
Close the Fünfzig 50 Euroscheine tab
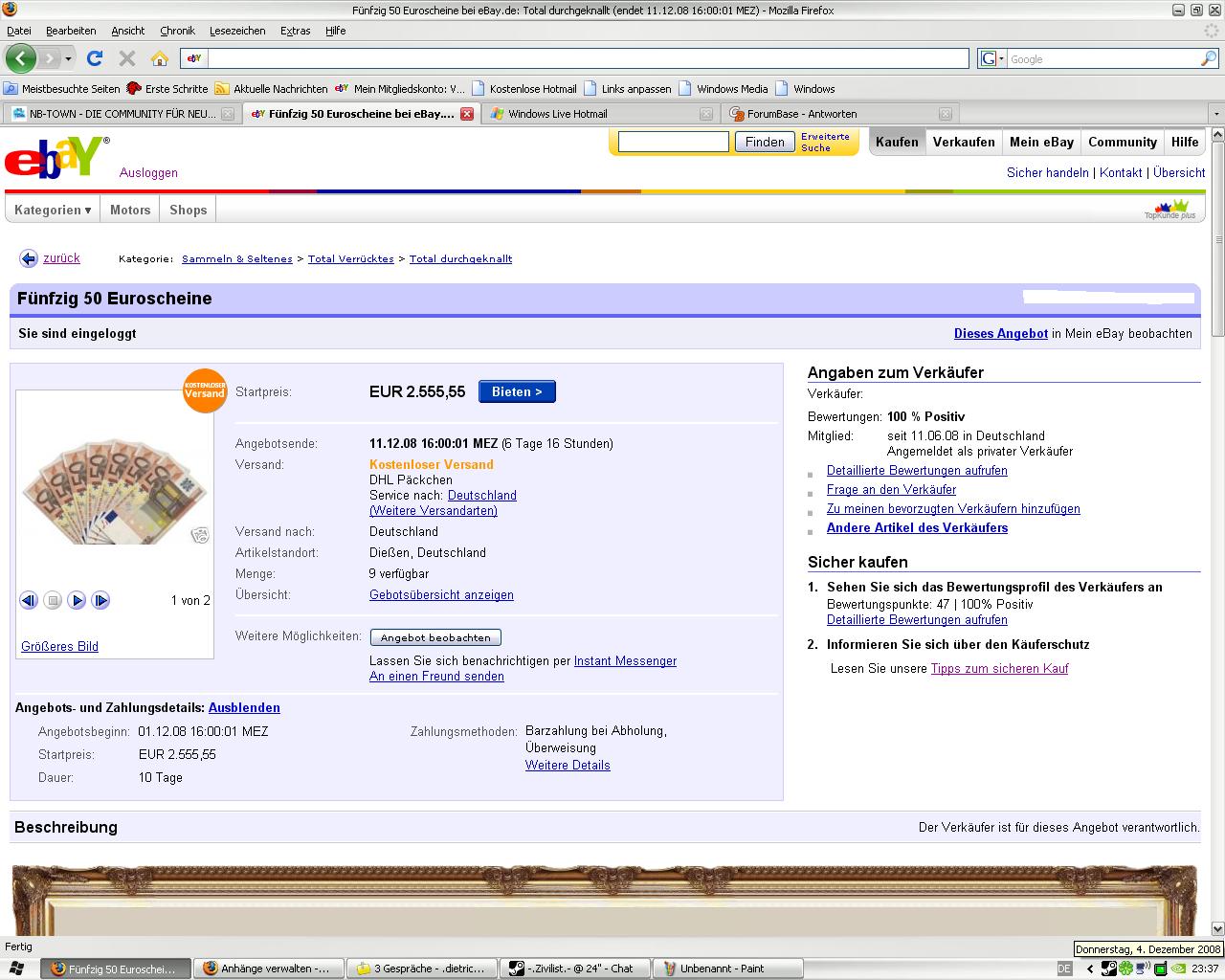(467, 113)
